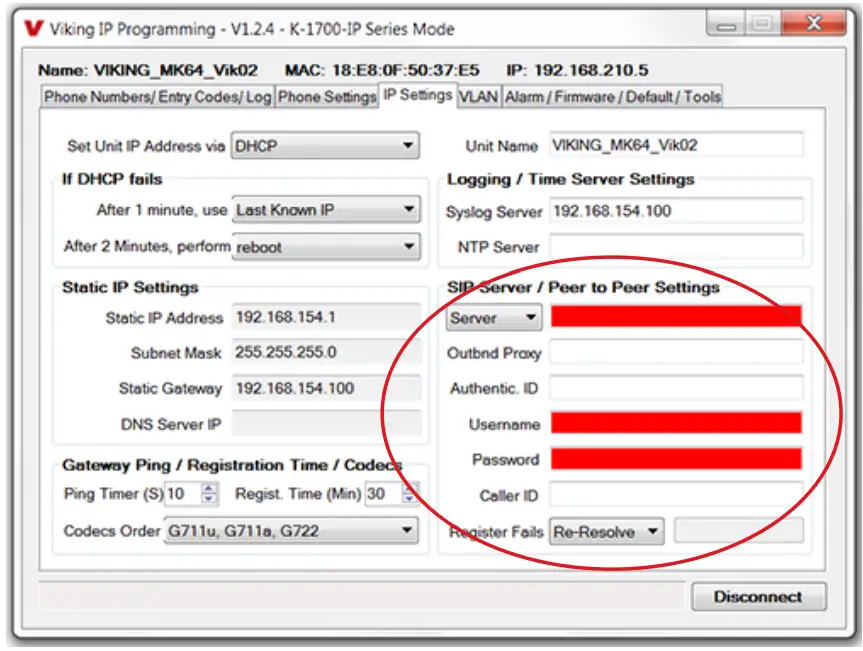Click the IP: 192.168.210.5 header text
Viewport: 863px width, 651px height.
point(577,70)
